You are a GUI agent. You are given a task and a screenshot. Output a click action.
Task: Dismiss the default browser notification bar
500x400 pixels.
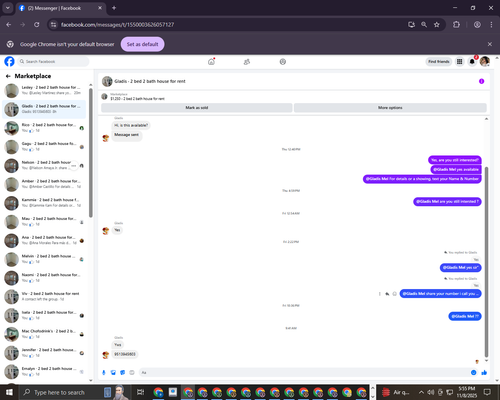(490, 44)
